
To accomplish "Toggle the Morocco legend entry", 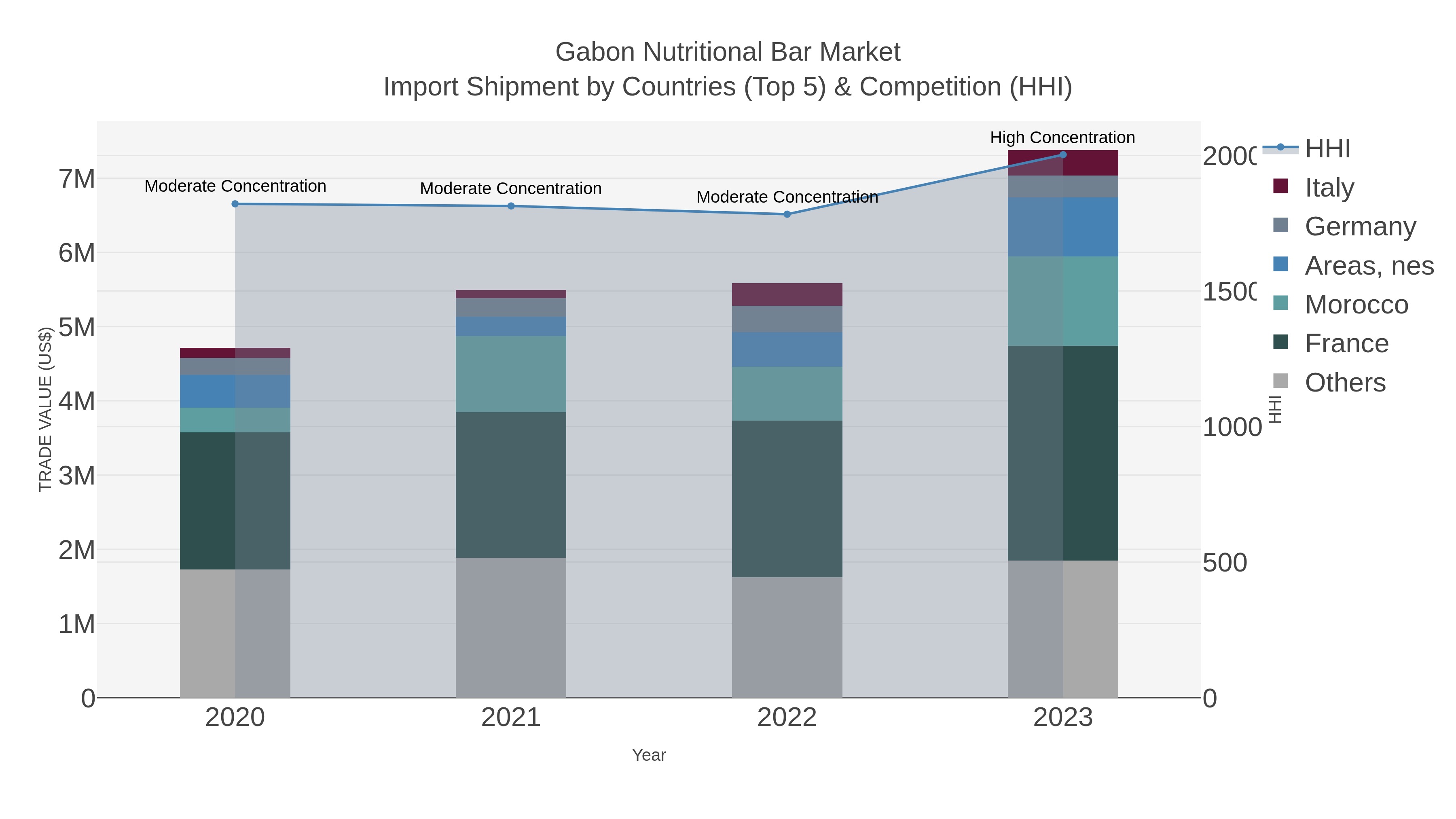I will coord(1340,304).
